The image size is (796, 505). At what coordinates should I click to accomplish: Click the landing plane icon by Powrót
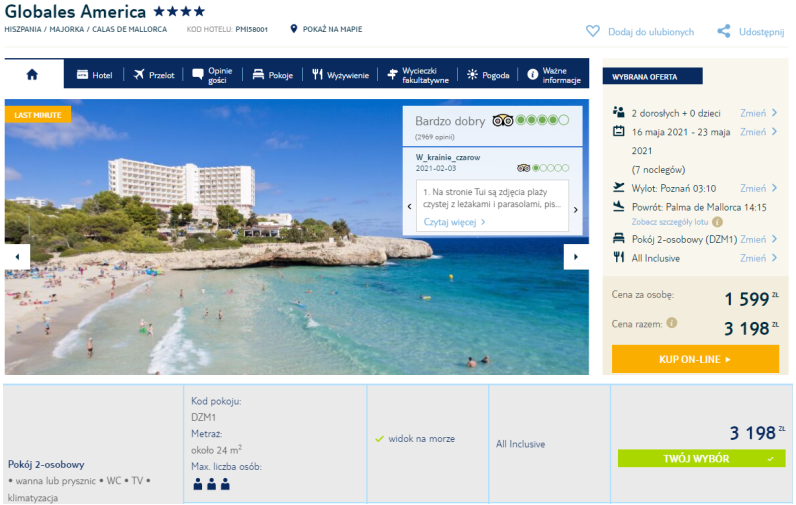tap(618, 206)
